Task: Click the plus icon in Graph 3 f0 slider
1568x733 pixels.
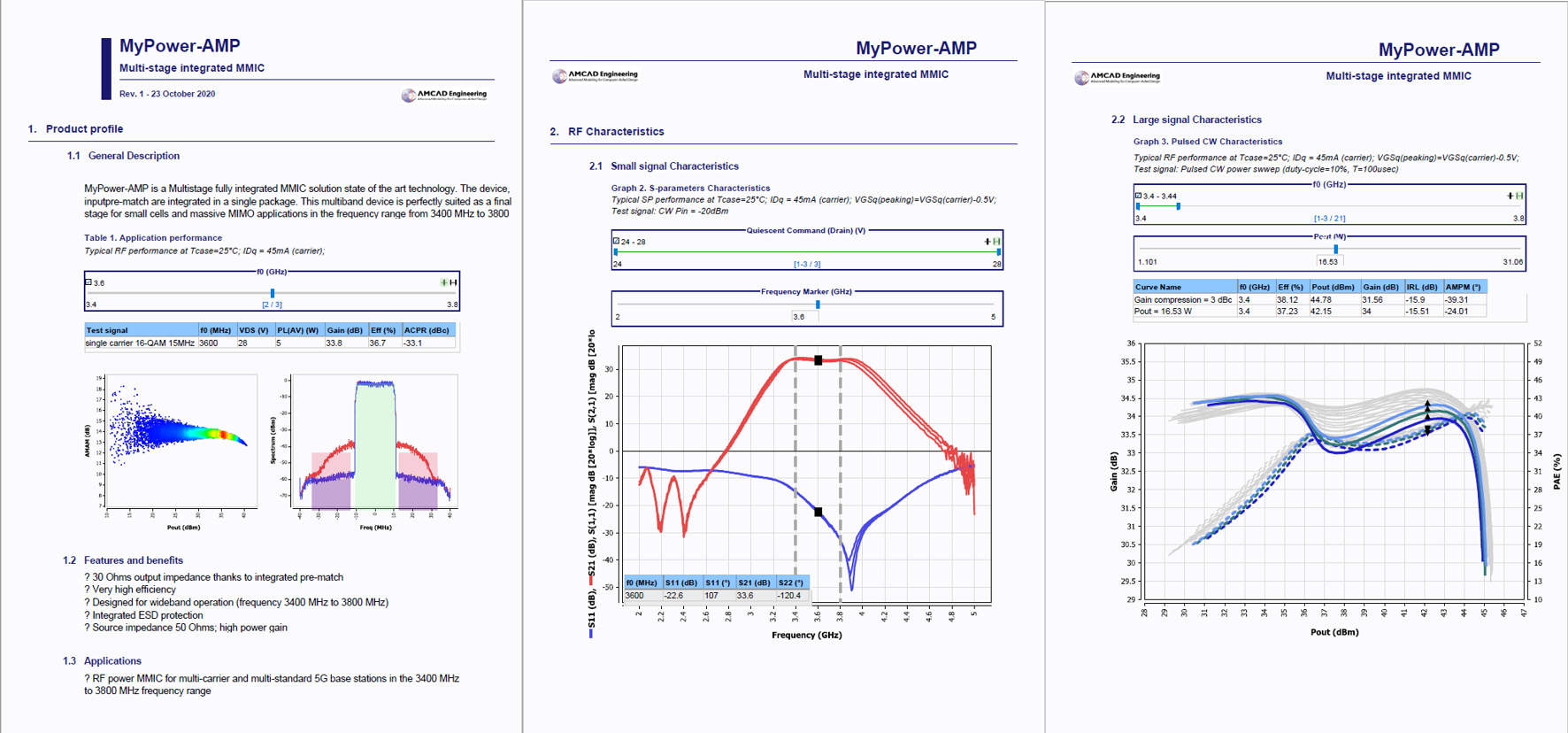Action: [1510, 196]
